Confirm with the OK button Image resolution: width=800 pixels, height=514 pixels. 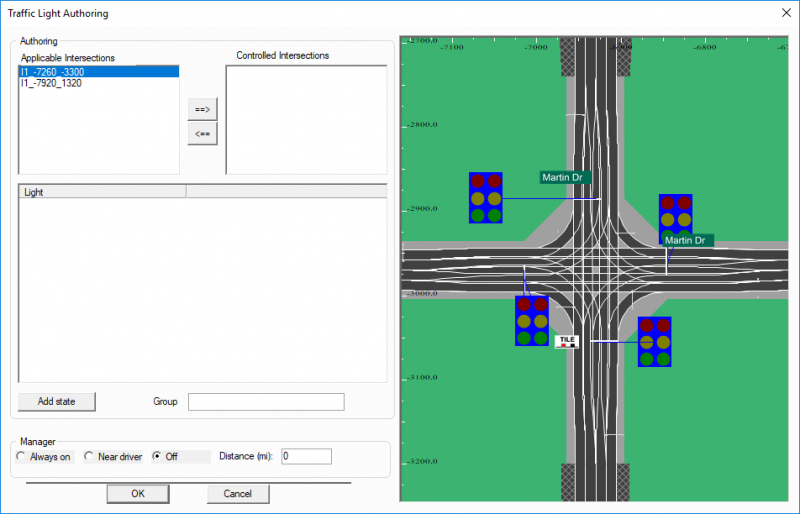point(138,493)
